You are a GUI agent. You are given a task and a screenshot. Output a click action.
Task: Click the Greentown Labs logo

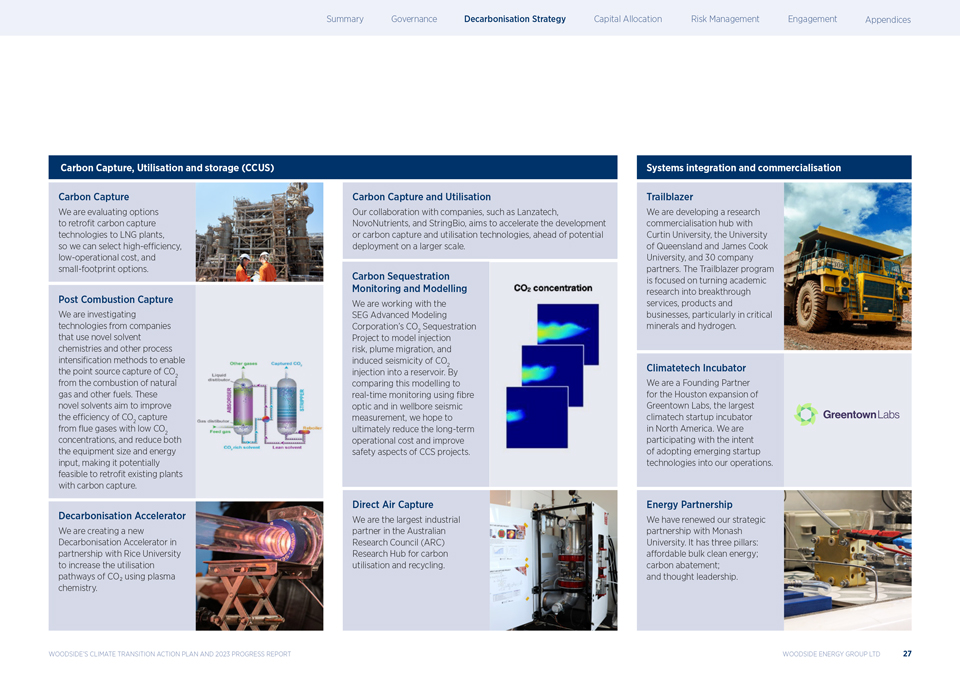pyautogui.click(x=846, y=414)
